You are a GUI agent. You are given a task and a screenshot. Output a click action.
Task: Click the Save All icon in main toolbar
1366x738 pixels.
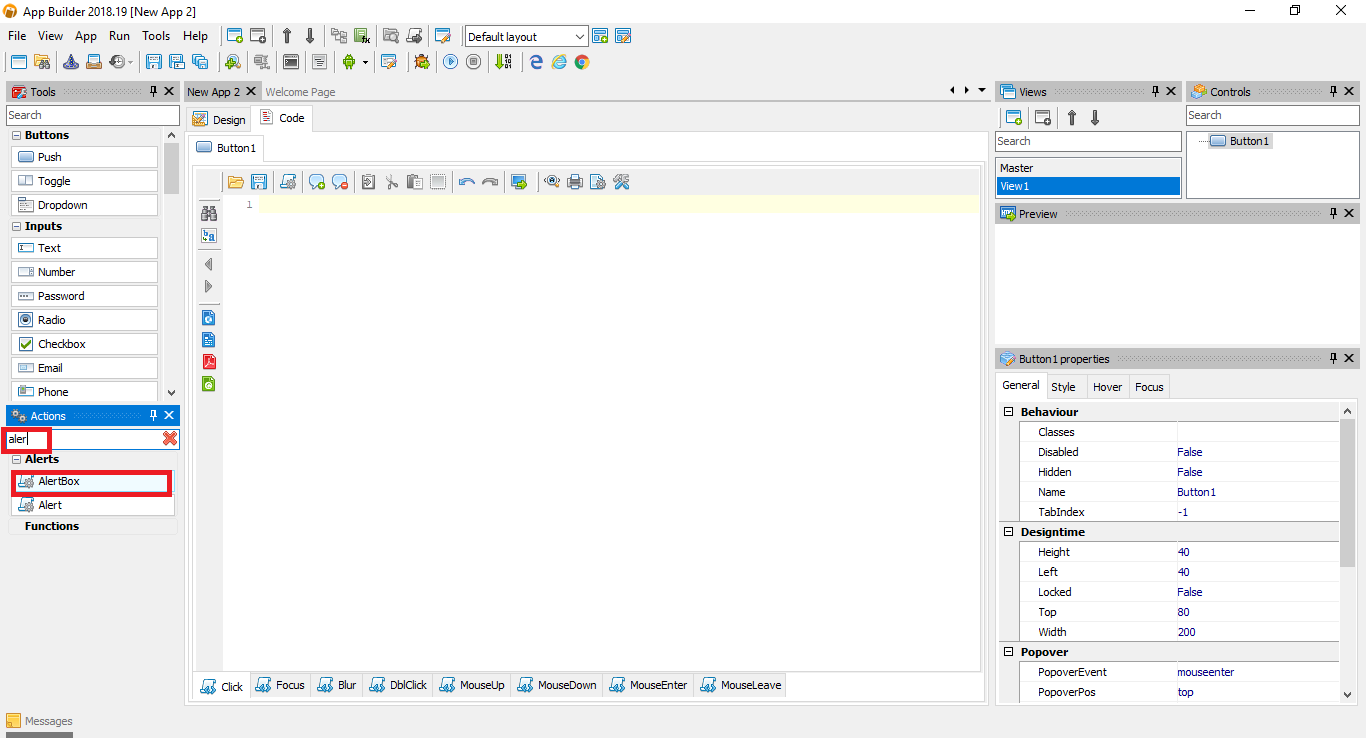pyautogui.click(x=200, y=61)
